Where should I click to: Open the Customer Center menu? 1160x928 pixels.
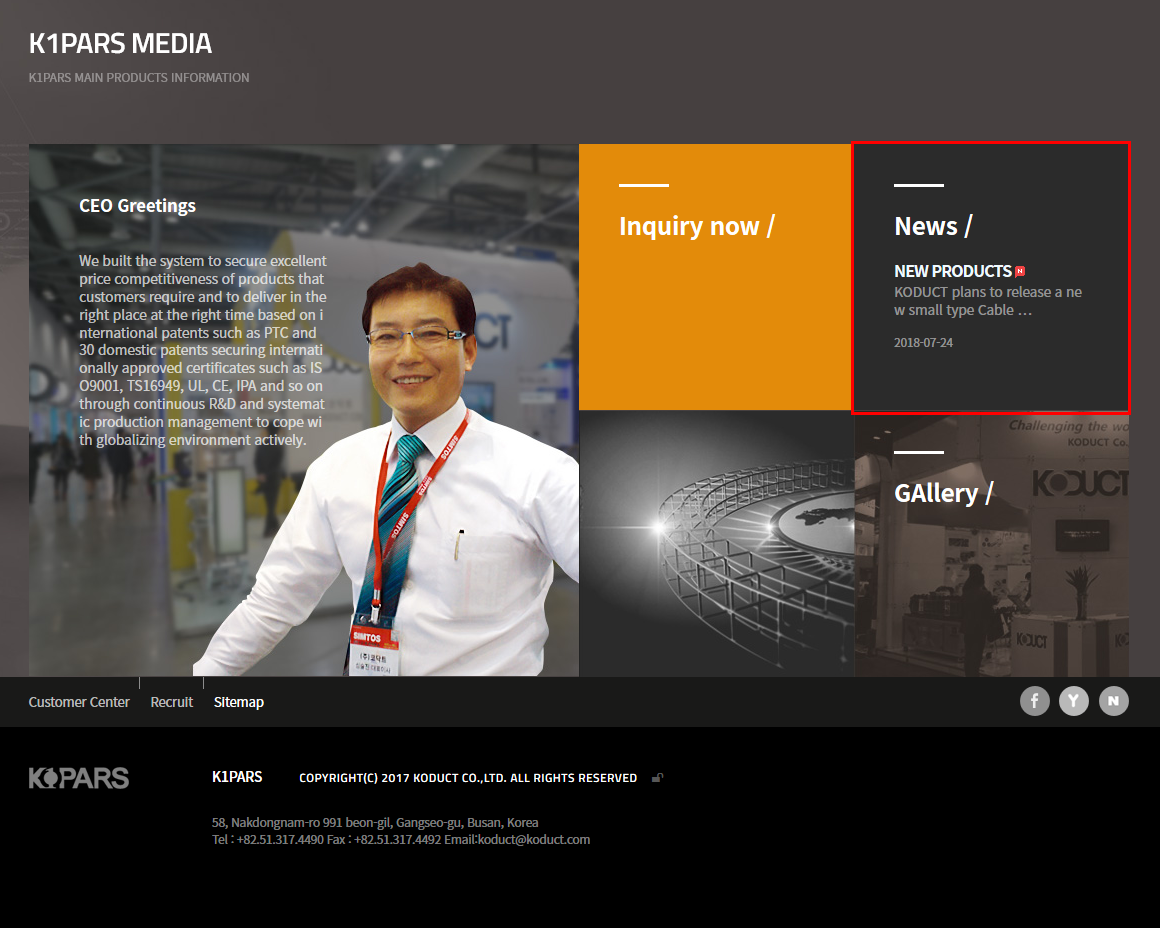[x=79, y=702]
